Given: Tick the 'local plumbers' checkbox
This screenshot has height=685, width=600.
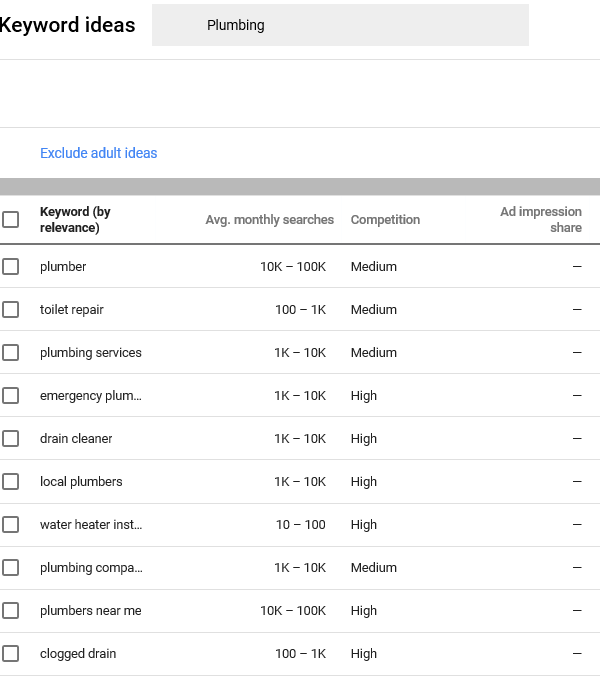Looking at the screenshot, I should coord(10,481).
